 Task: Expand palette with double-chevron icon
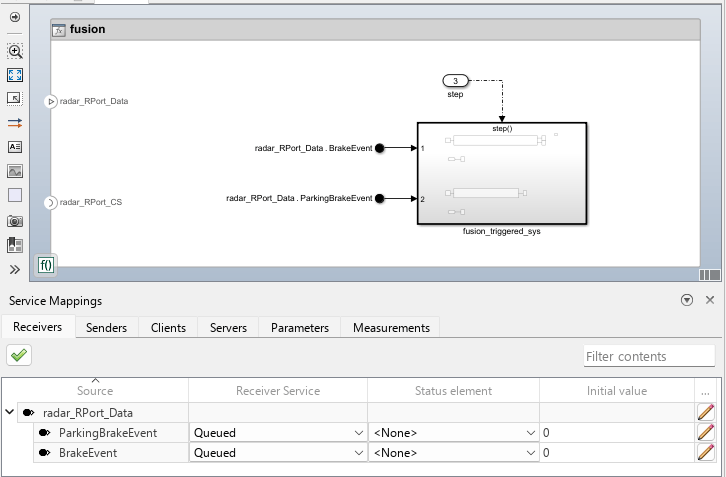15,270
